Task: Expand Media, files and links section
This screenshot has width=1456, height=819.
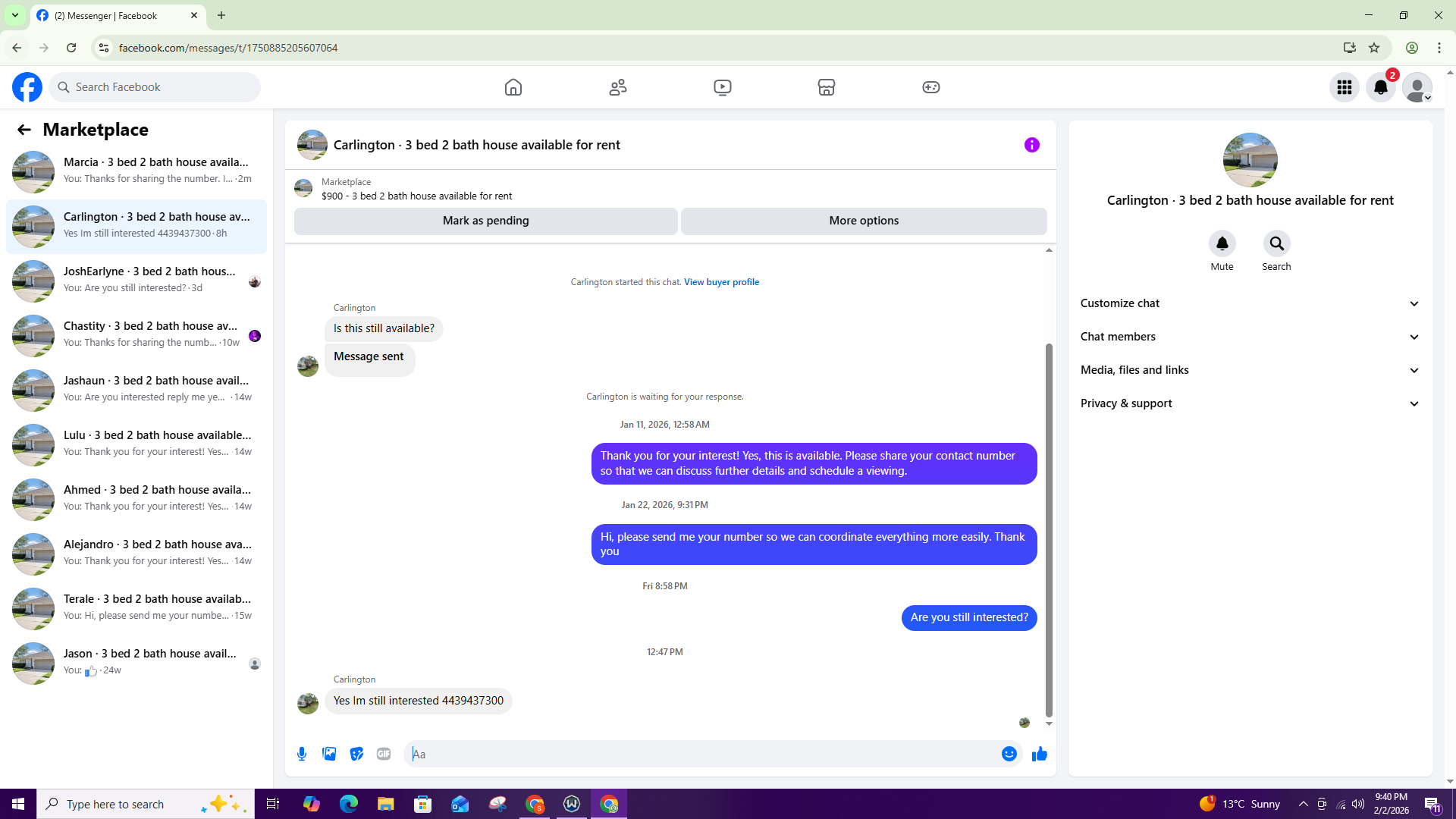Action: [1250, 370]
